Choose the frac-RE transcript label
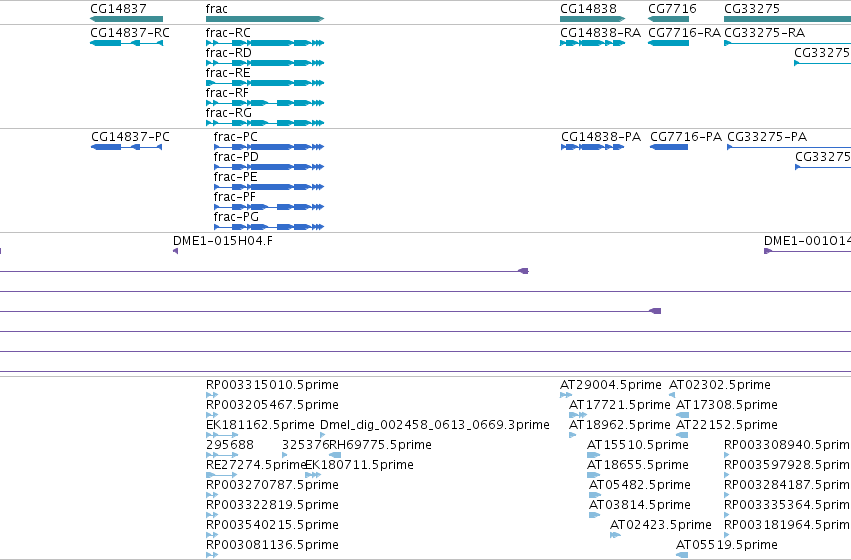Screen dimensions: 851x560 [228, 73]
